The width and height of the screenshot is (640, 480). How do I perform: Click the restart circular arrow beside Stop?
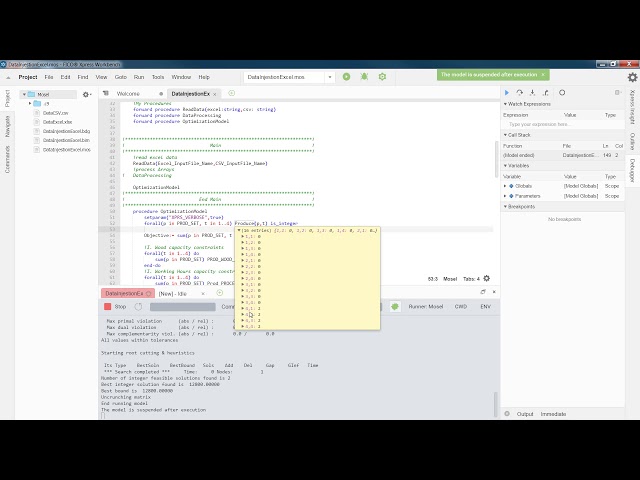(x=138, y=307)
